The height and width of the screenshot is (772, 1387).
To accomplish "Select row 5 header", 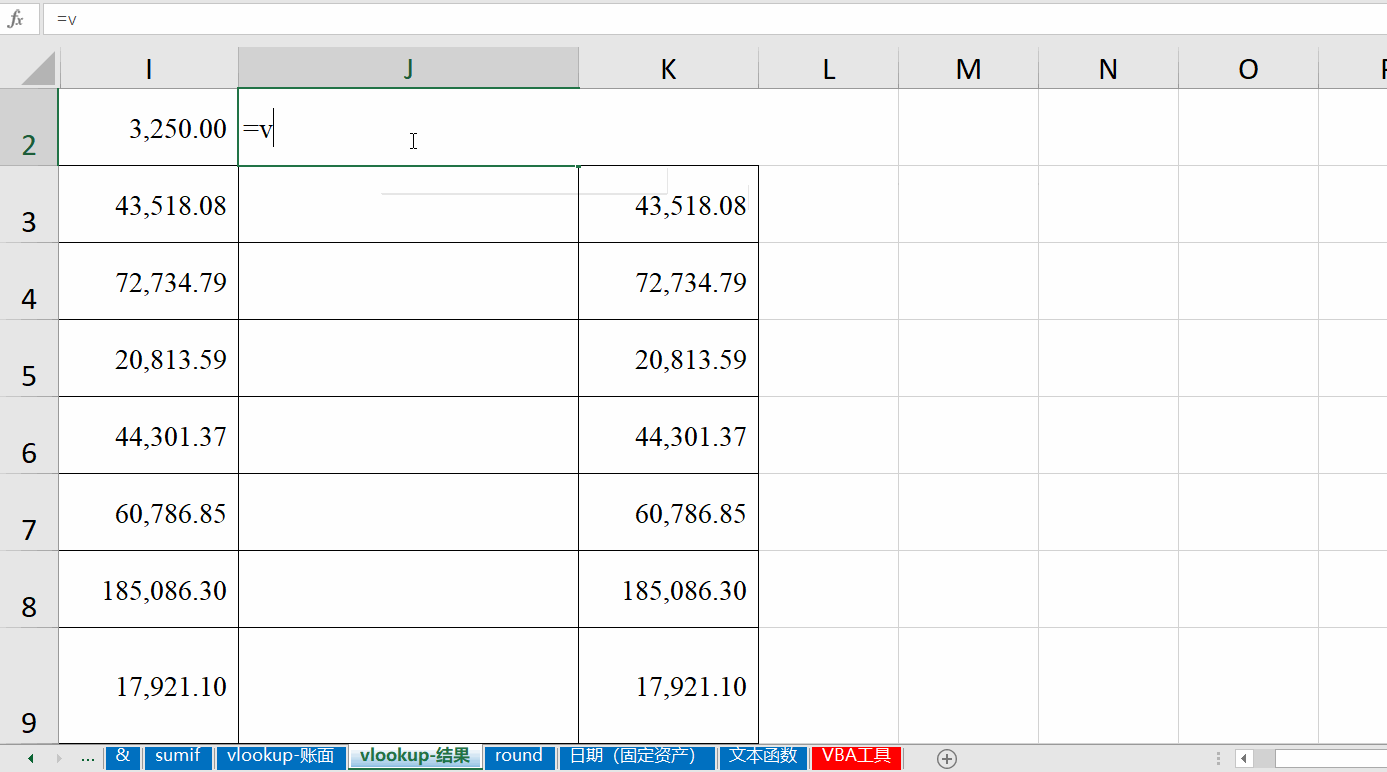I will (x=29, y=358).
